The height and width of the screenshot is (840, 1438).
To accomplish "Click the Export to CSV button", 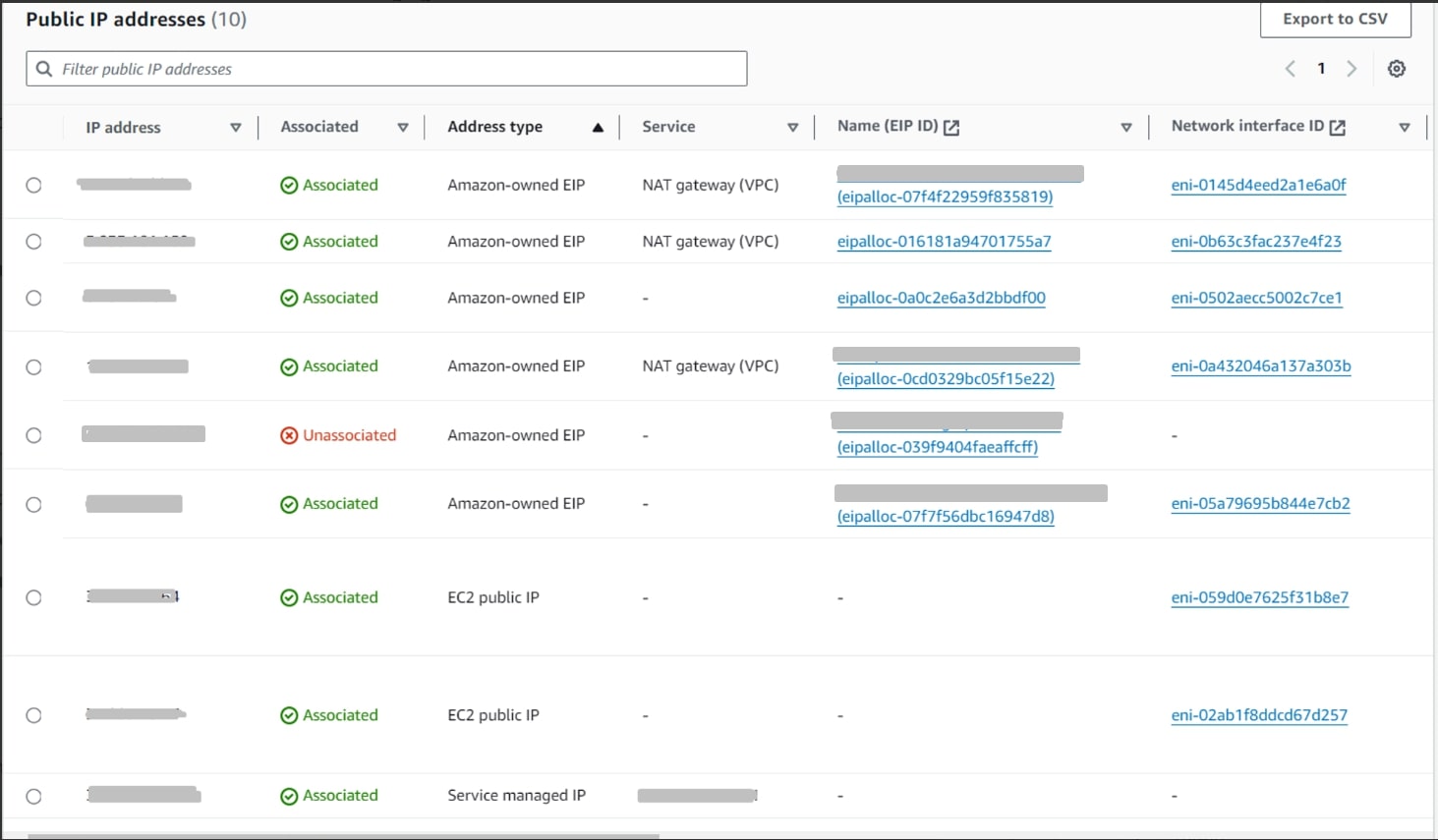I will (x=1335, y=18).
